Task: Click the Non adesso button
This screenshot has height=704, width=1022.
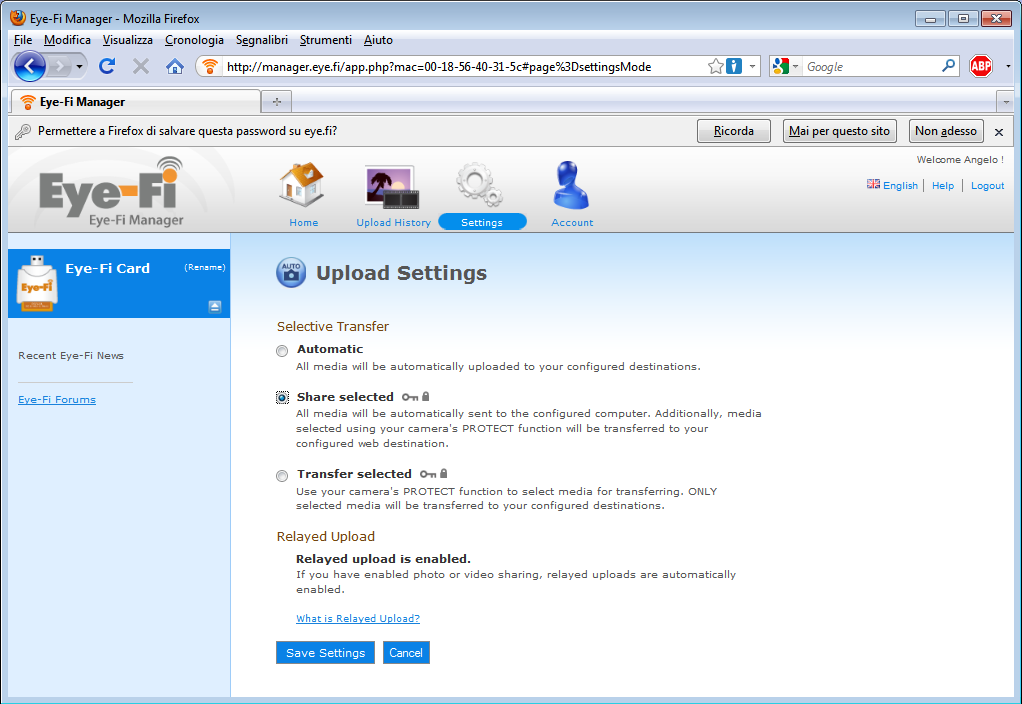Action: (x=946, y=131)
